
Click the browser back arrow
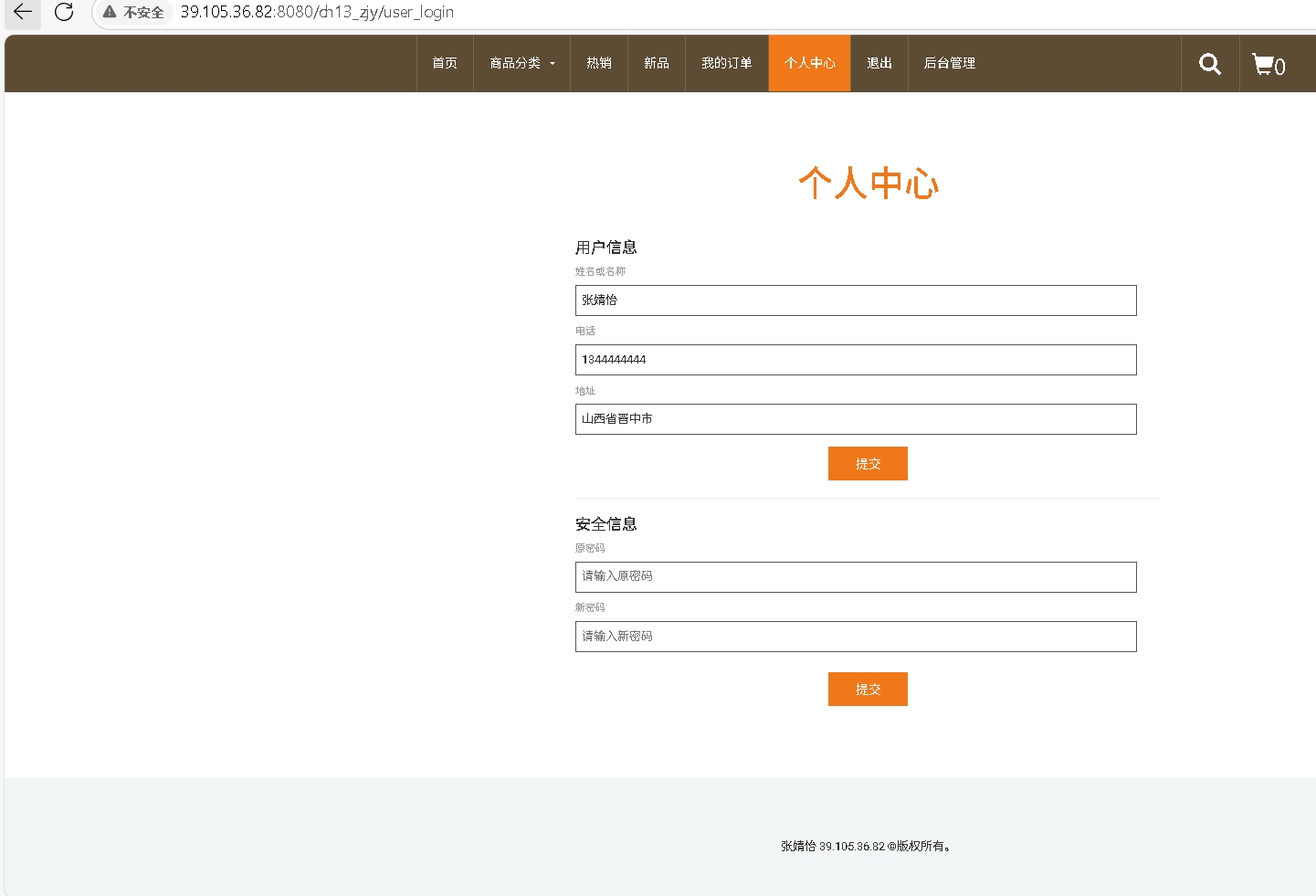[23, 12]
